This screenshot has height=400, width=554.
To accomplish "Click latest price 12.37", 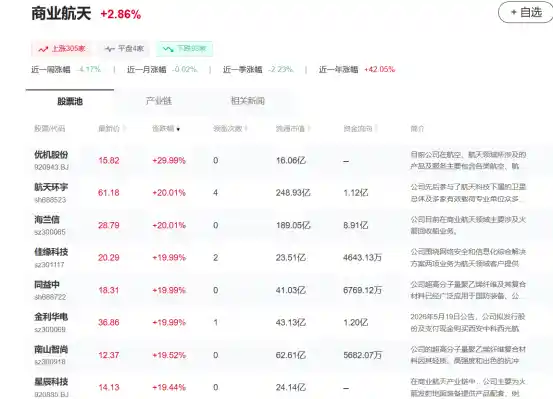I will coord(109,355).
